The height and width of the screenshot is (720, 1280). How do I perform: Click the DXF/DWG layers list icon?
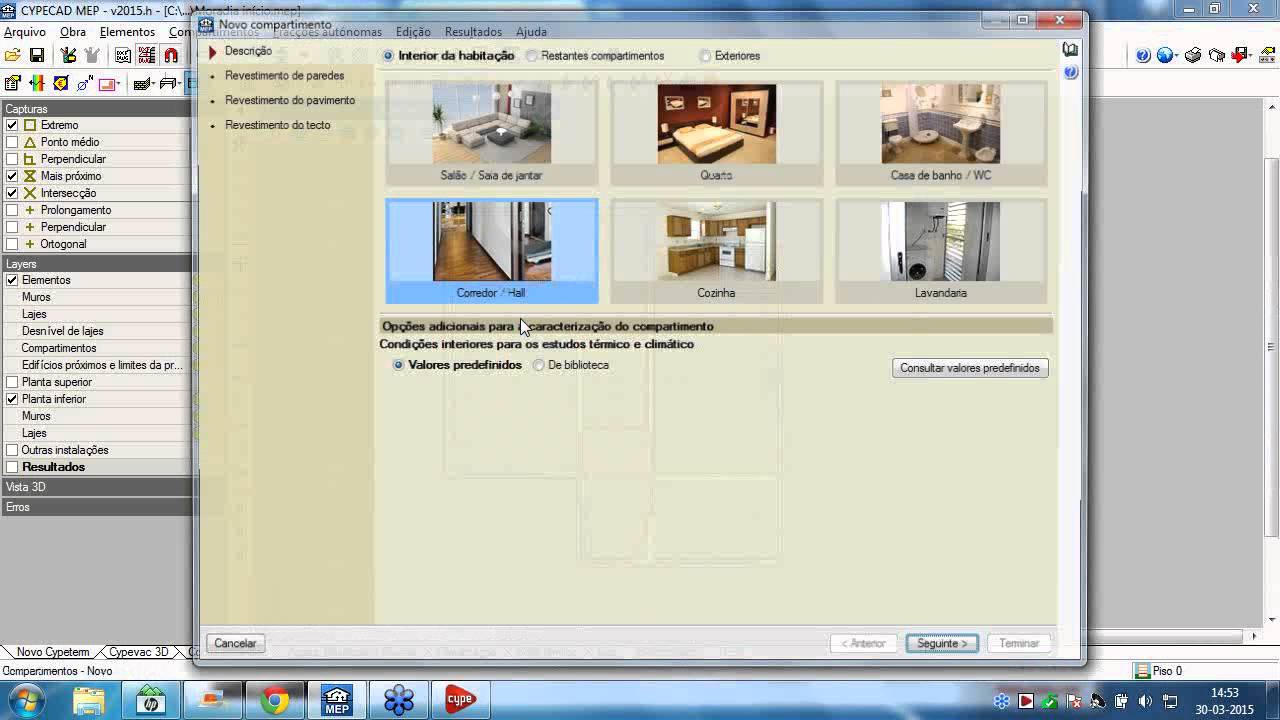click(x=147, y=55)
